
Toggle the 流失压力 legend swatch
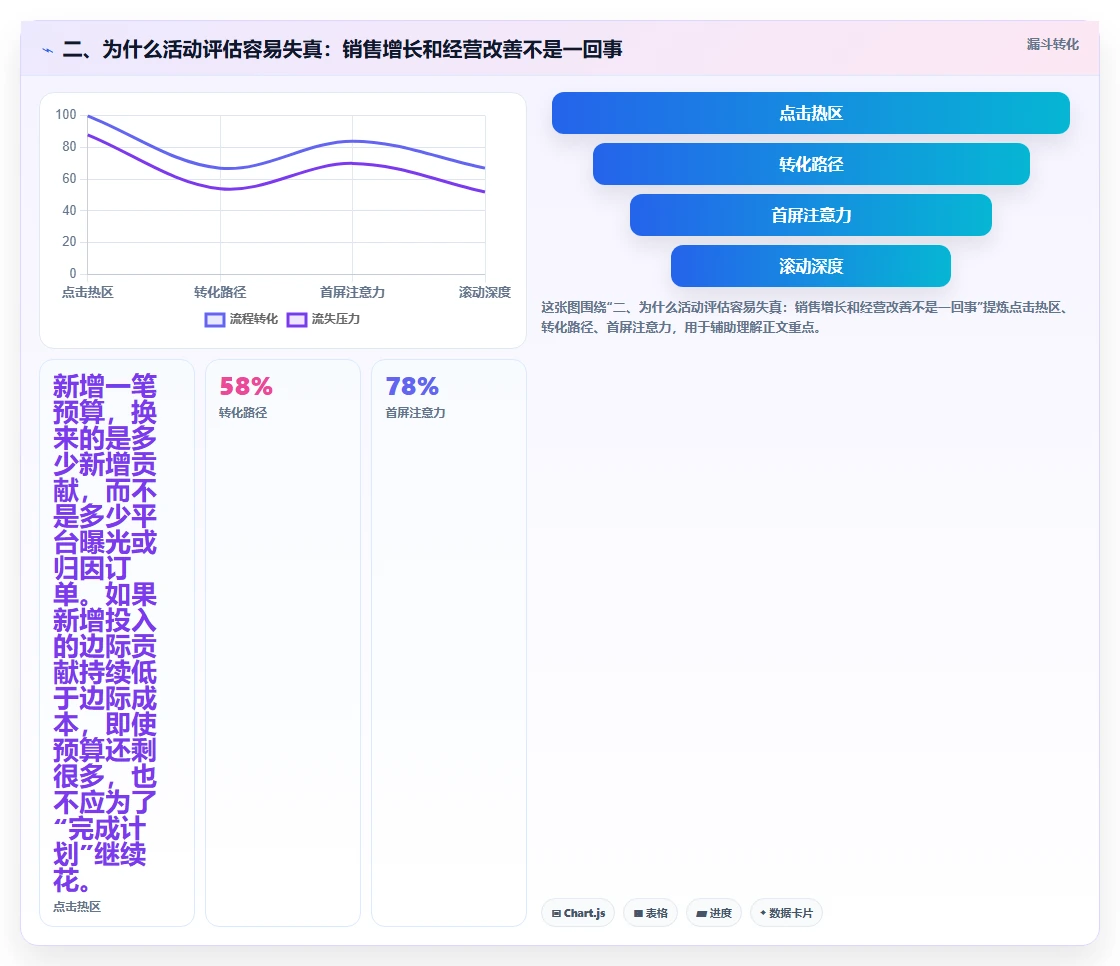(x=296, y=319)
